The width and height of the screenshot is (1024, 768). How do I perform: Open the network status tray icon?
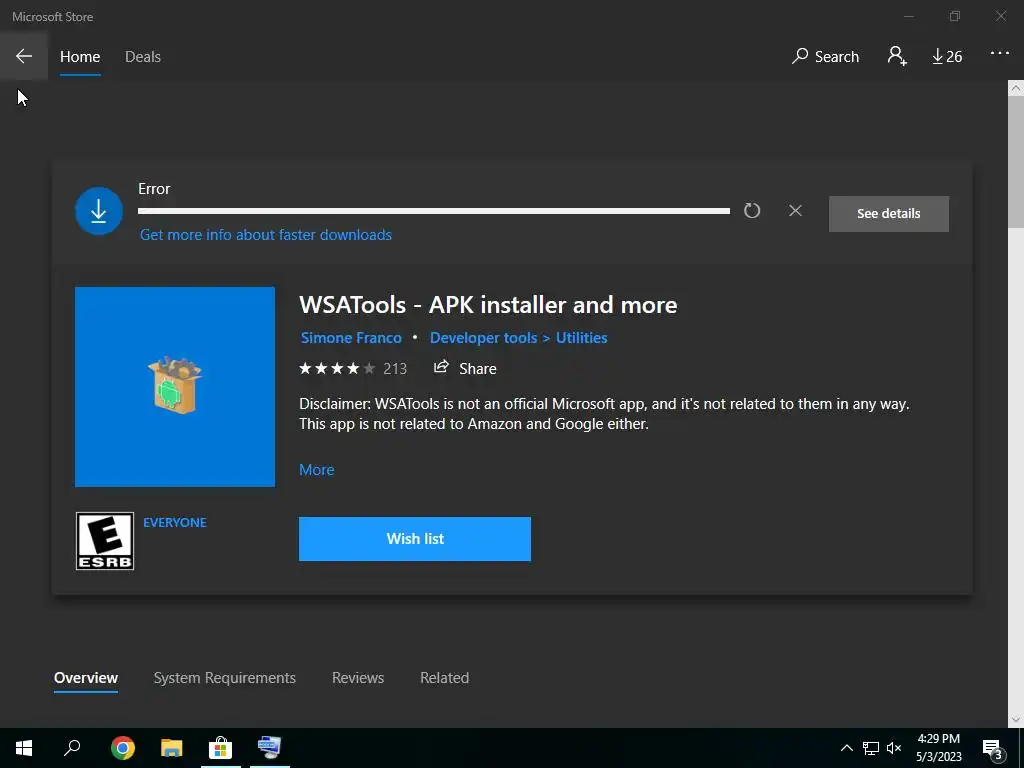tap(871, 748)
